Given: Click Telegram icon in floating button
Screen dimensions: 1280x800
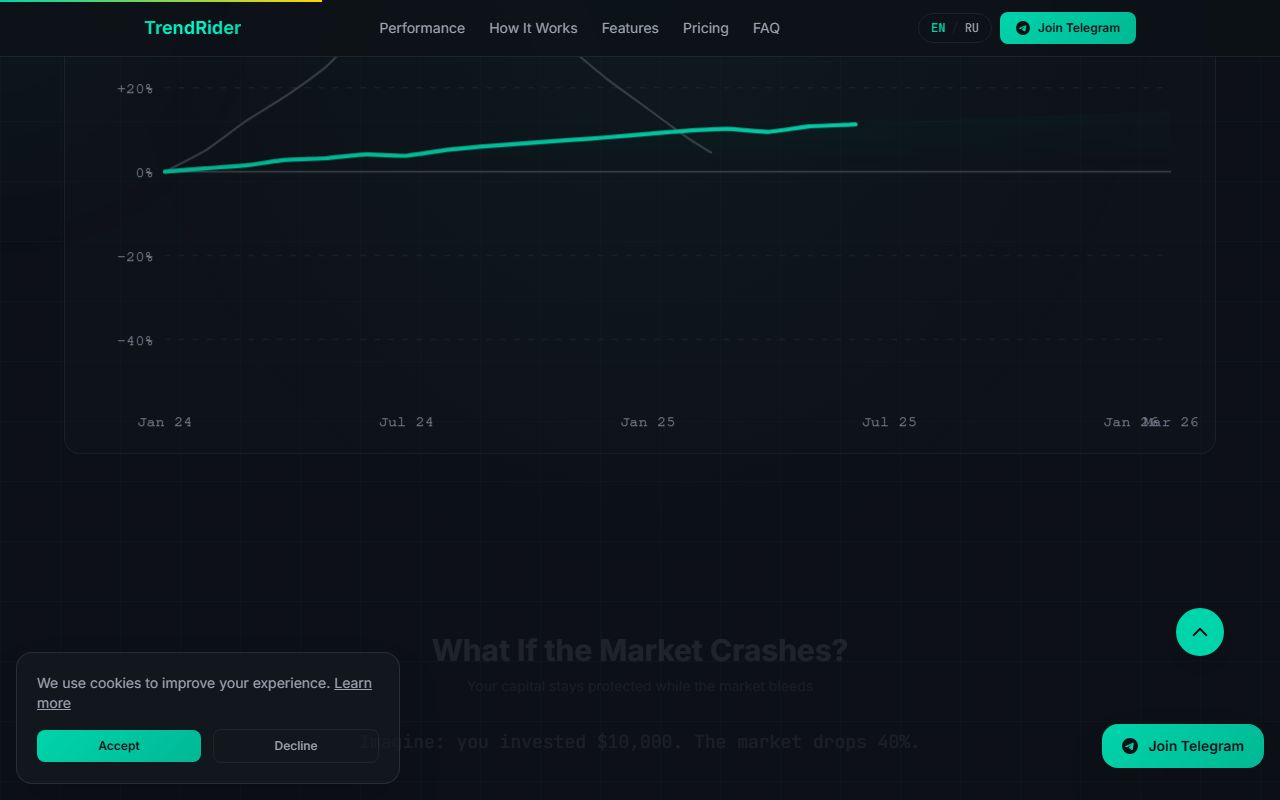Looking at the screenshot, I should point(1130,746).
